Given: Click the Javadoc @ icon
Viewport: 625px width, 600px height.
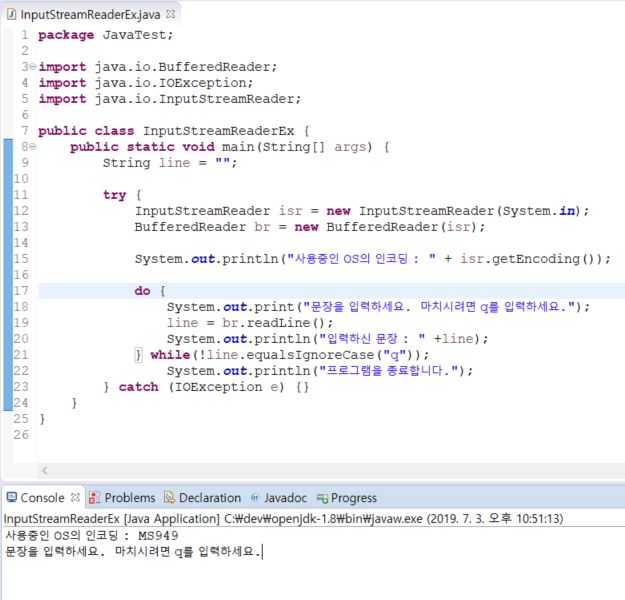Looking at the screenshot, I should coord(255,498).
